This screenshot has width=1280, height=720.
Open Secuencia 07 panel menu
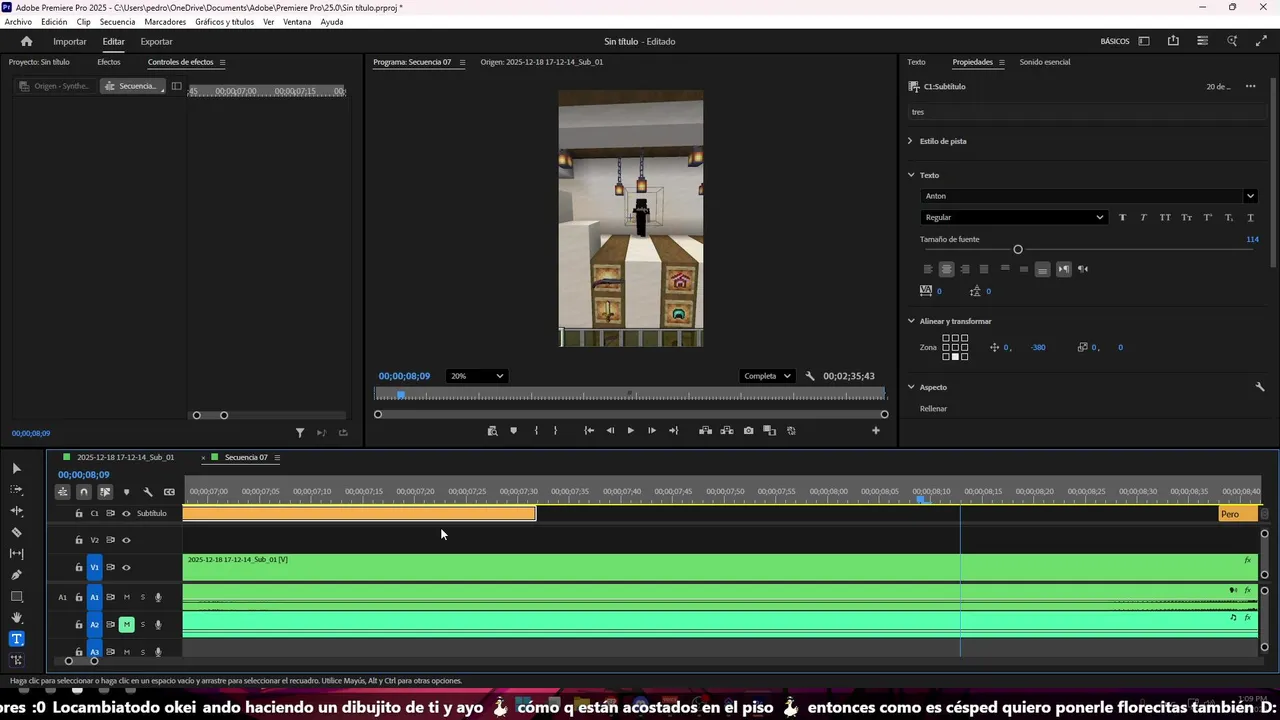pyautogui.click(x=277, y=458)
